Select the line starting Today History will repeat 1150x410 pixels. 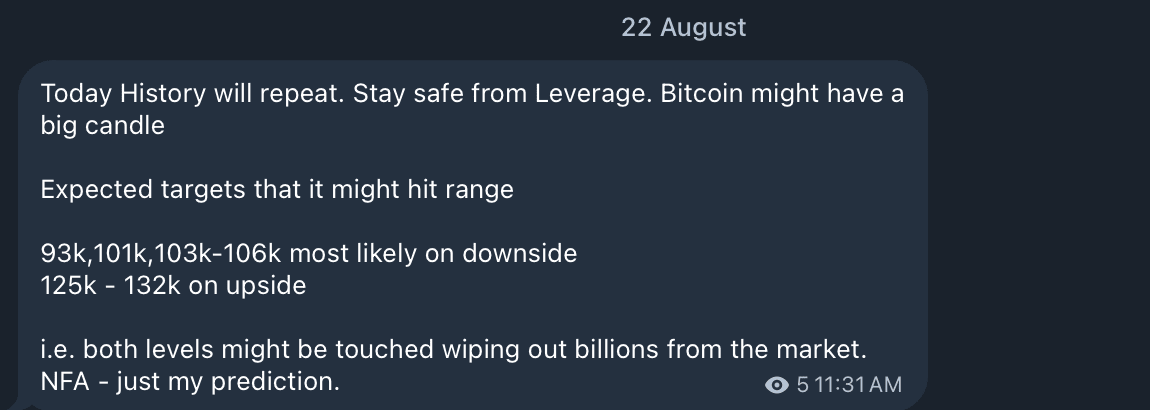click(x=472, y=94)
